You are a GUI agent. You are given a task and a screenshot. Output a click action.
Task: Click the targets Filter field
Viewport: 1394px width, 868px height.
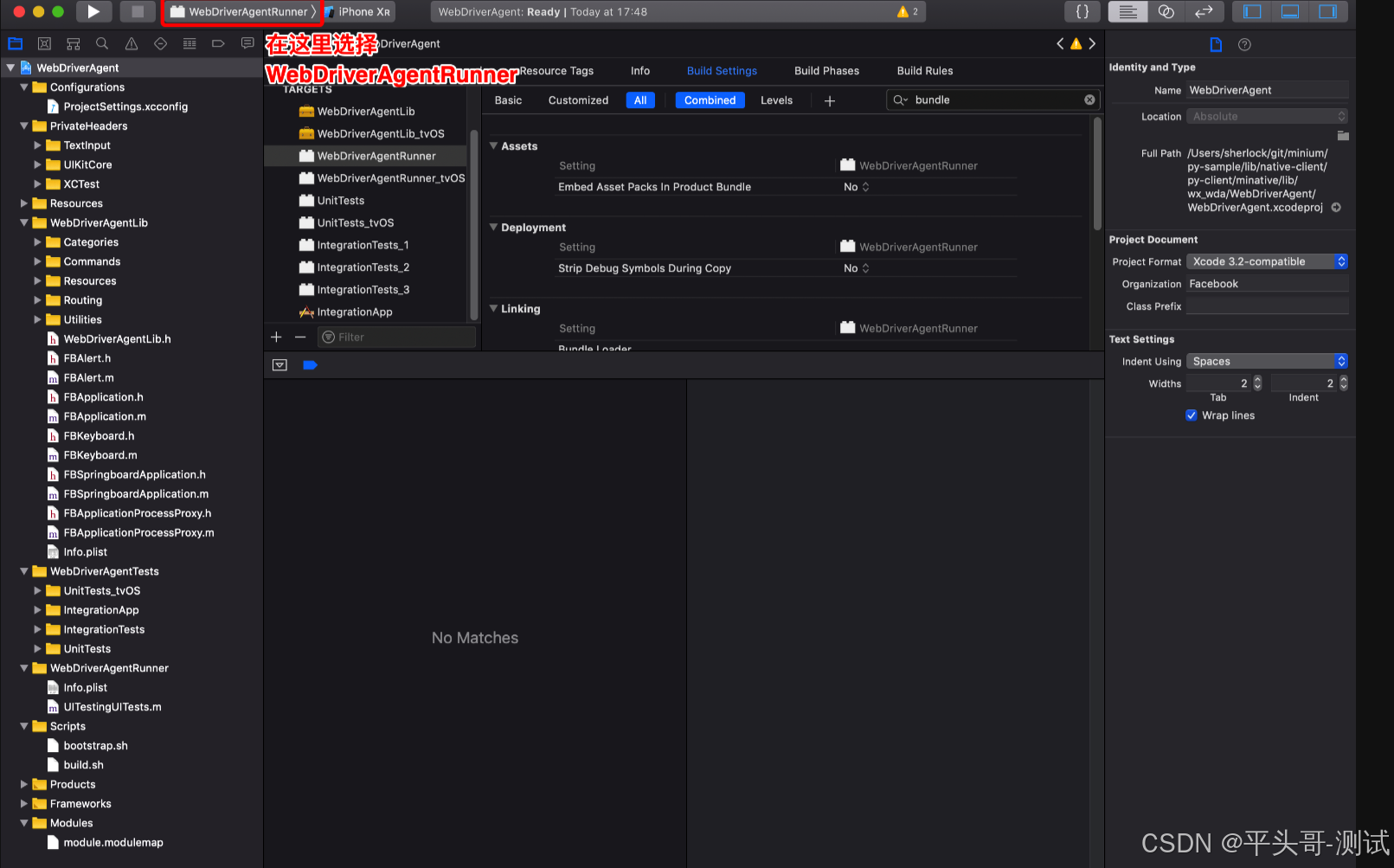pyautogui.click(x=397, y=337)
